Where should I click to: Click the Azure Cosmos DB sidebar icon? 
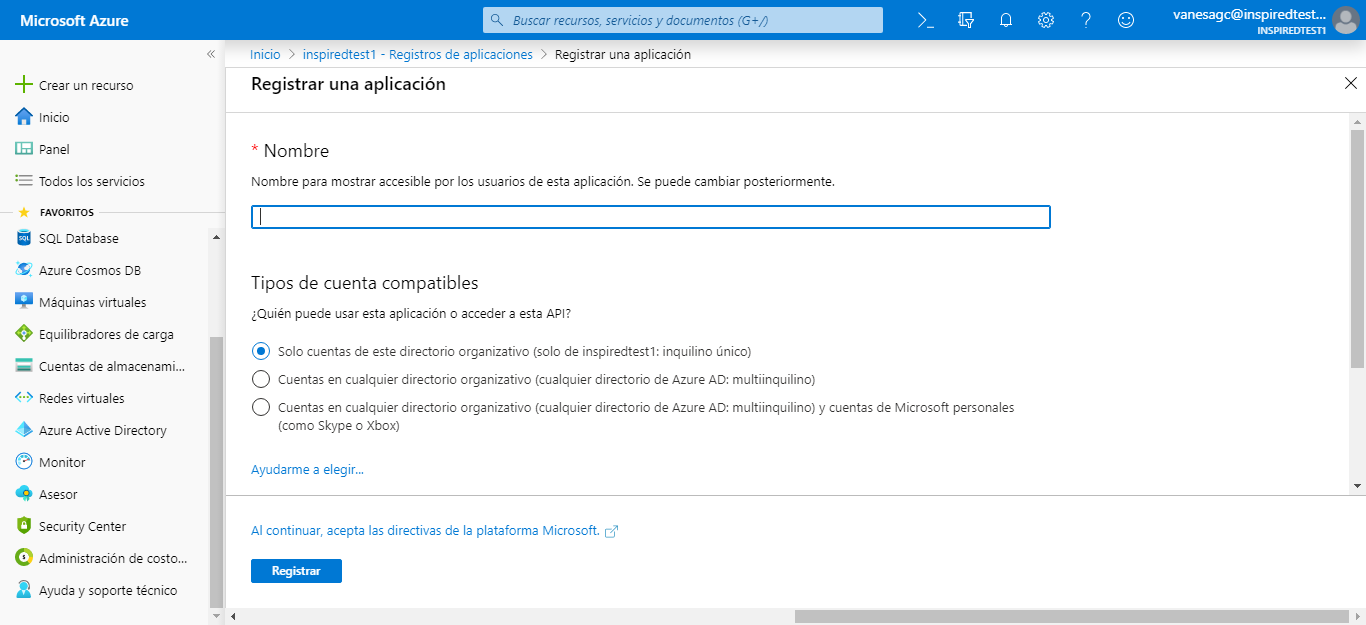(24, 270)
